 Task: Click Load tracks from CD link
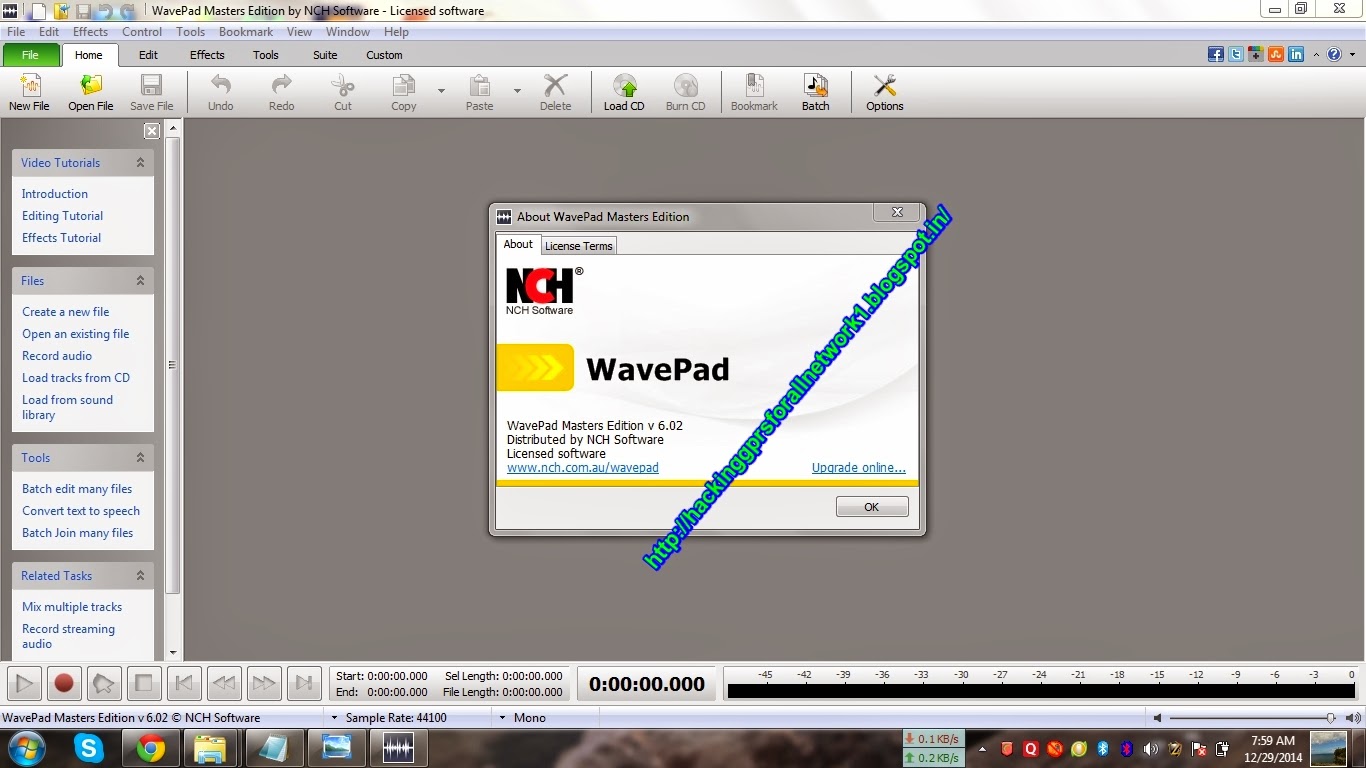[x=76, y=378]
